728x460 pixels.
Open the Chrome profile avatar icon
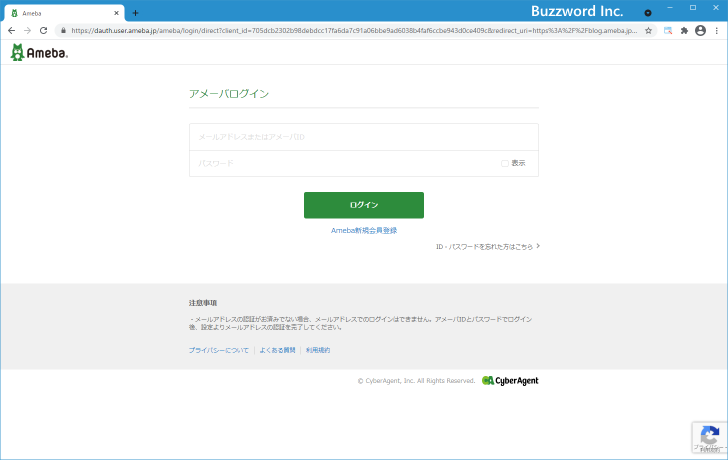click(x=700, y=31)
